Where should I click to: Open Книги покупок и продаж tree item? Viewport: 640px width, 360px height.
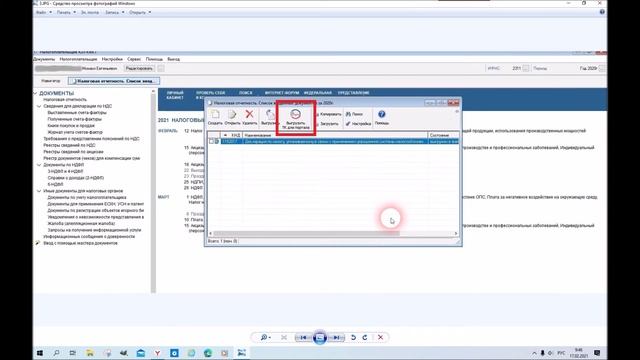(71, 126)
